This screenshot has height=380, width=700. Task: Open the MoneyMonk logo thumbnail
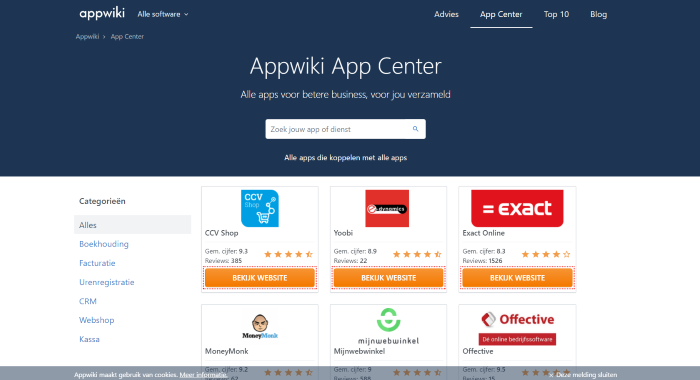point(260,327)
